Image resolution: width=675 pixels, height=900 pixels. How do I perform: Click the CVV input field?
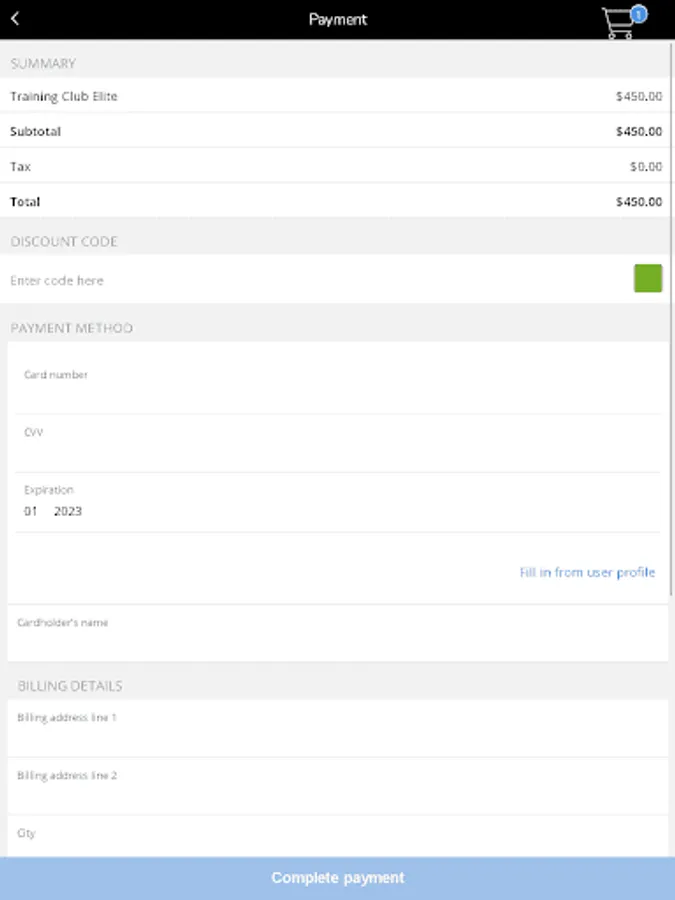(338, 452)
